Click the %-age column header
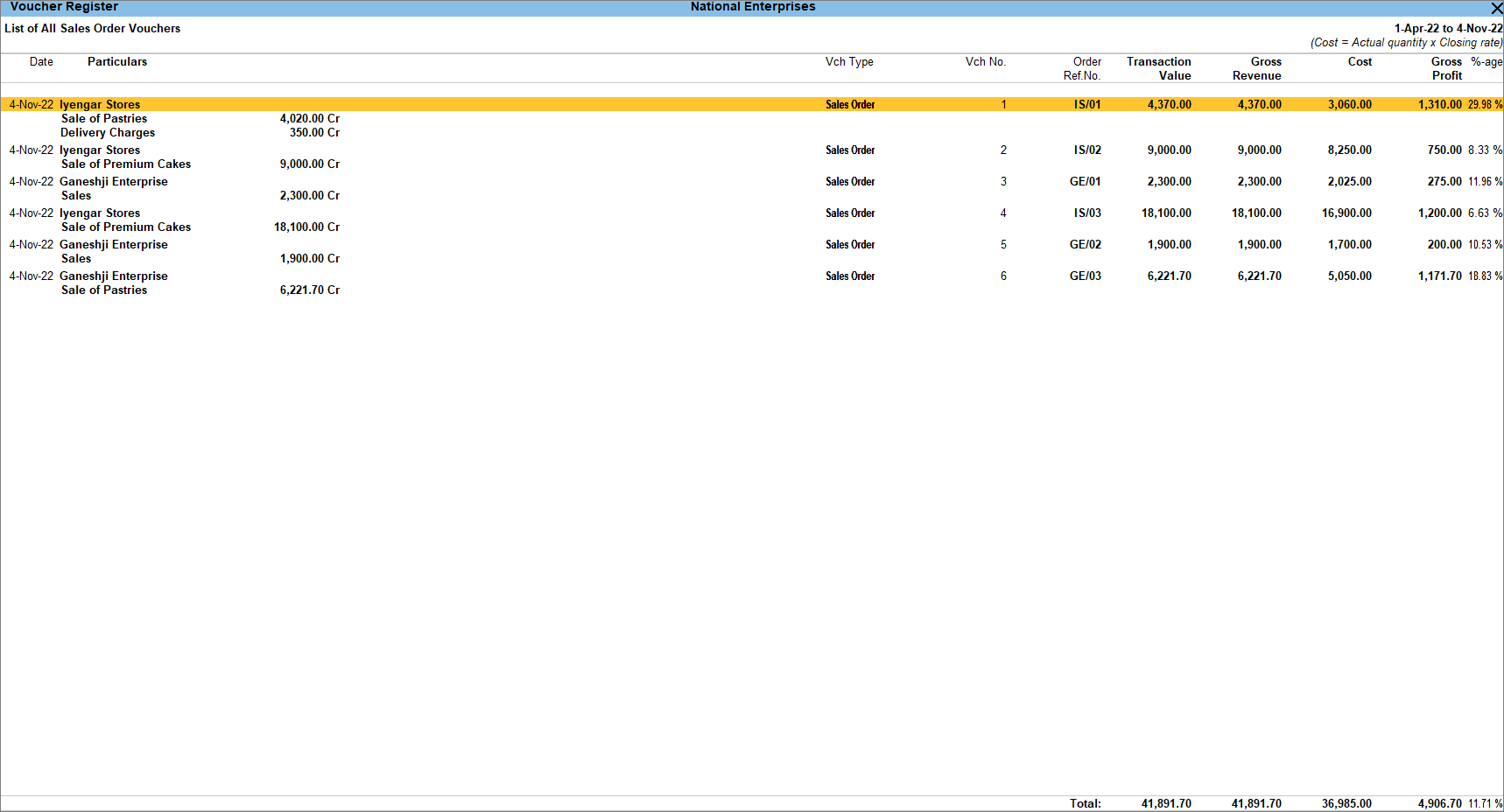This screenshot has width=1504, height=812. (x=1486, y=62)
